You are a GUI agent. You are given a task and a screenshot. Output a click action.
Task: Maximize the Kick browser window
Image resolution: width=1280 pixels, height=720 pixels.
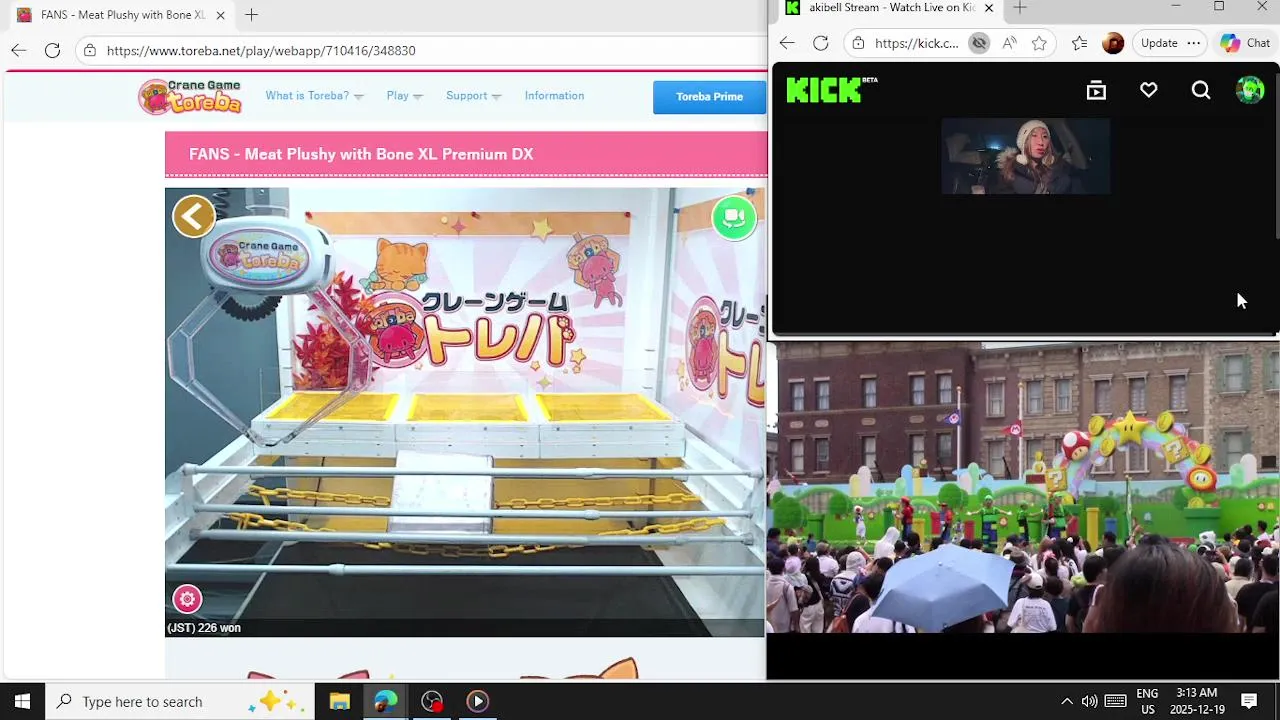pos(1219,7)
